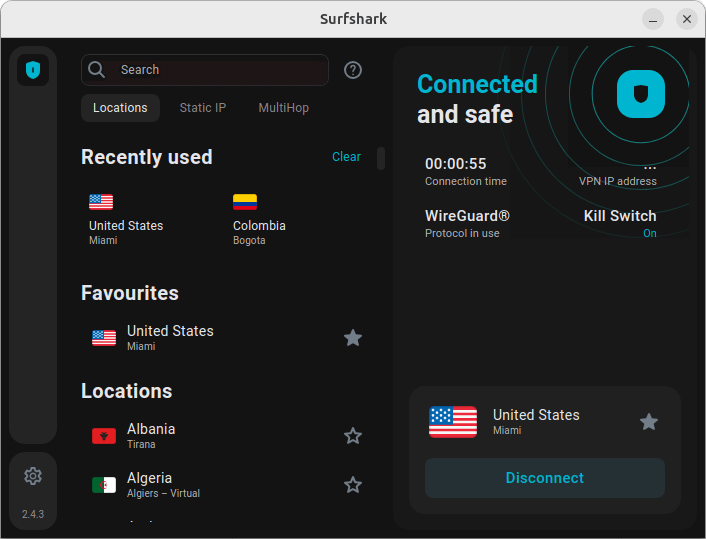
Task: Close the Surfshark window
Action: 687,19
